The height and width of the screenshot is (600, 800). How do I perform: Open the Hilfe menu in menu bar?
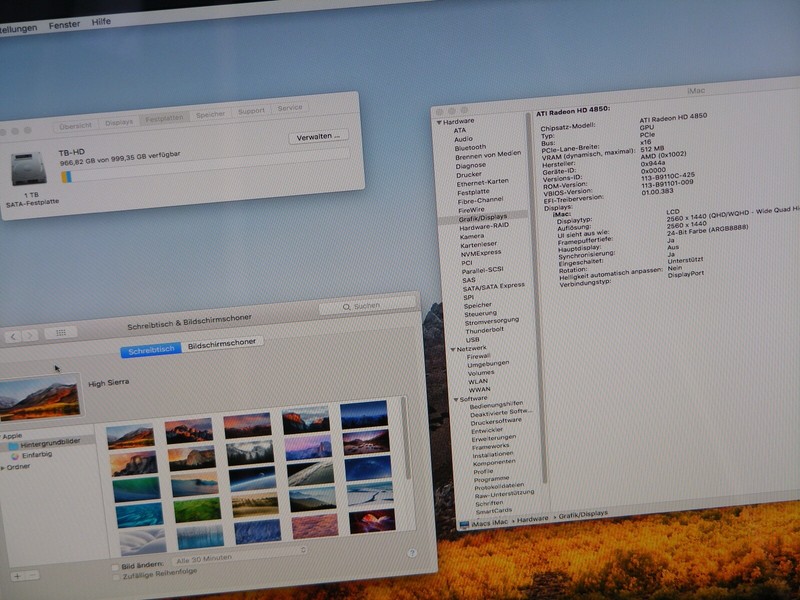pyautogui.click(x=101, y=21)
